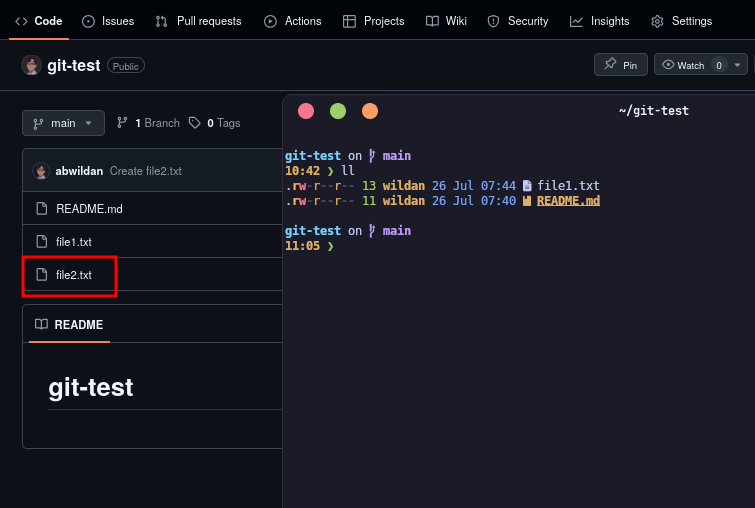Click the pink terminal window button
This screenshot has width=755, height=508.
306,111
